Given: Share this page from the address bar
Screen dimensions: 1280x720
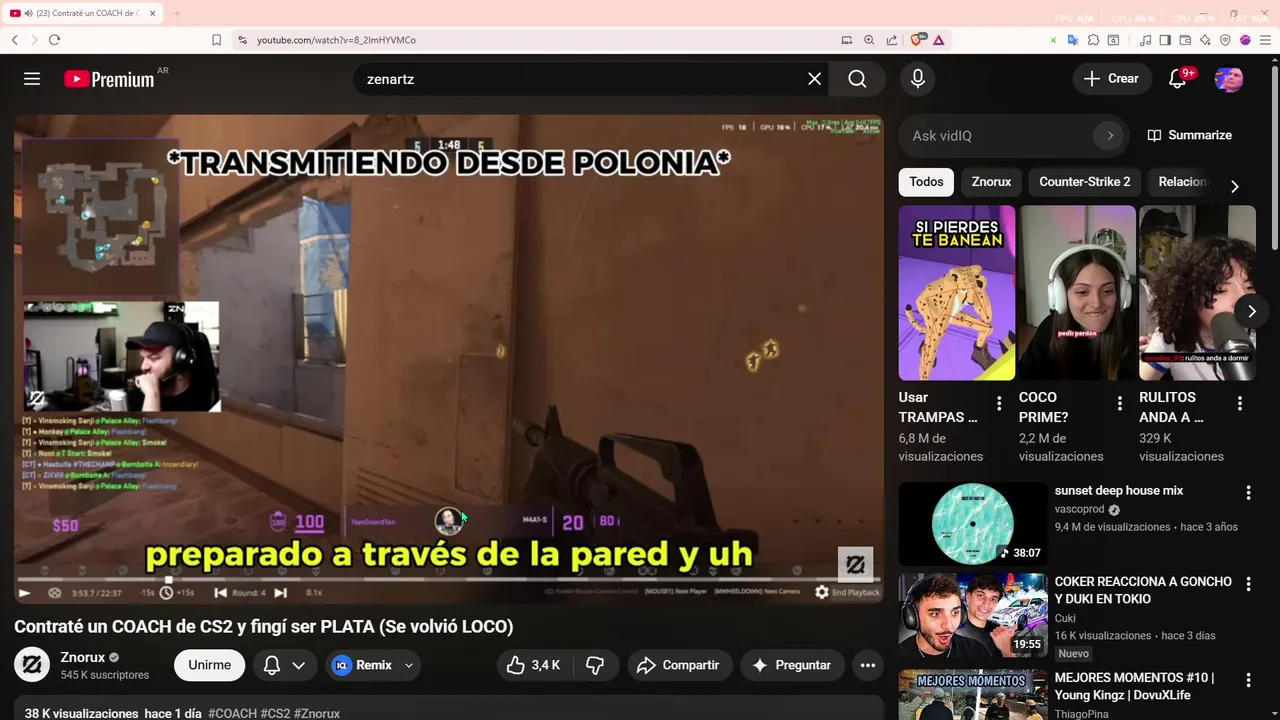Looking at the screenshot, I should (891, 40).
